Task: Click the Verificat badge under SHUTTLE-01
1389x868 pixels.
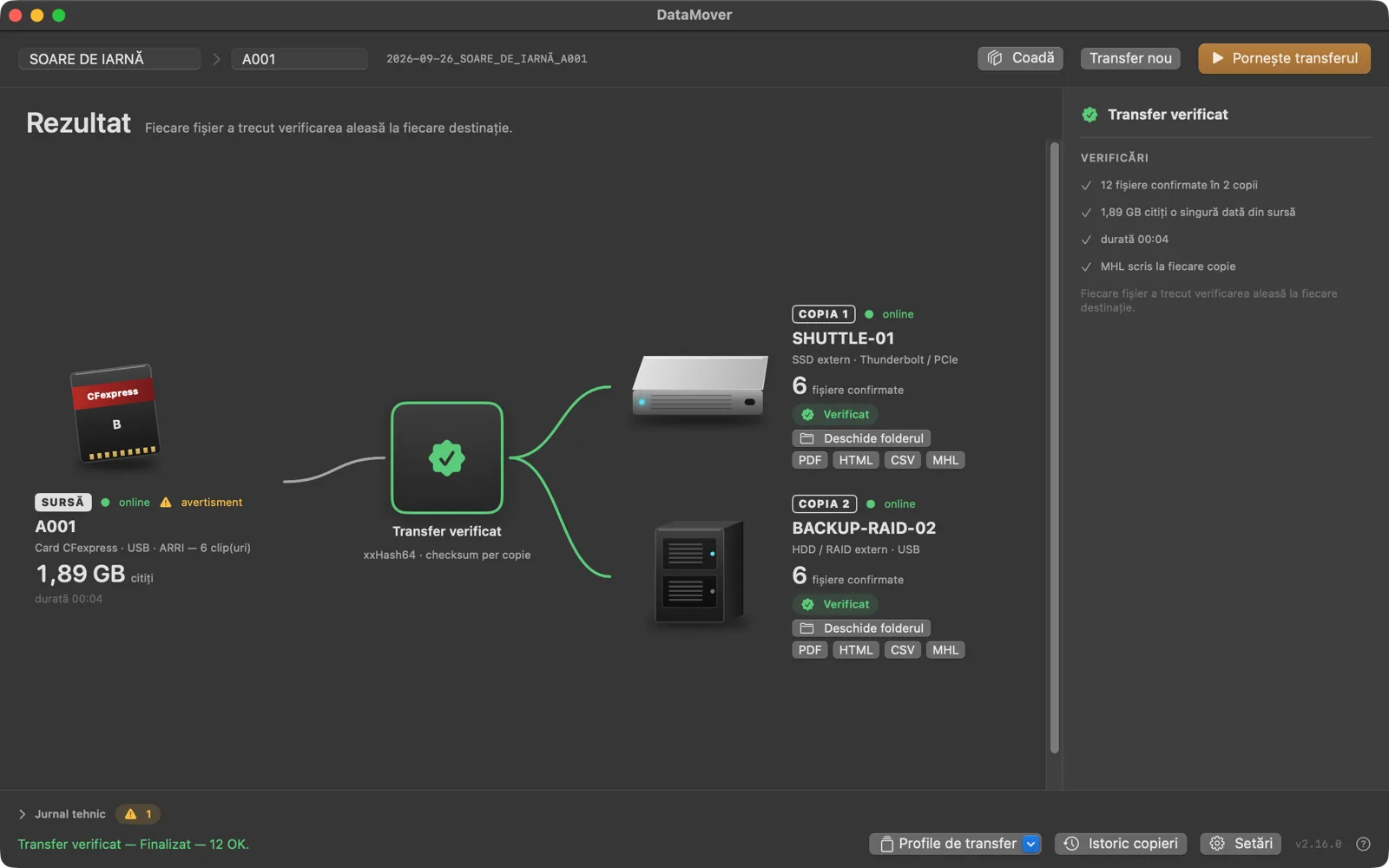Action: point(835,415)
